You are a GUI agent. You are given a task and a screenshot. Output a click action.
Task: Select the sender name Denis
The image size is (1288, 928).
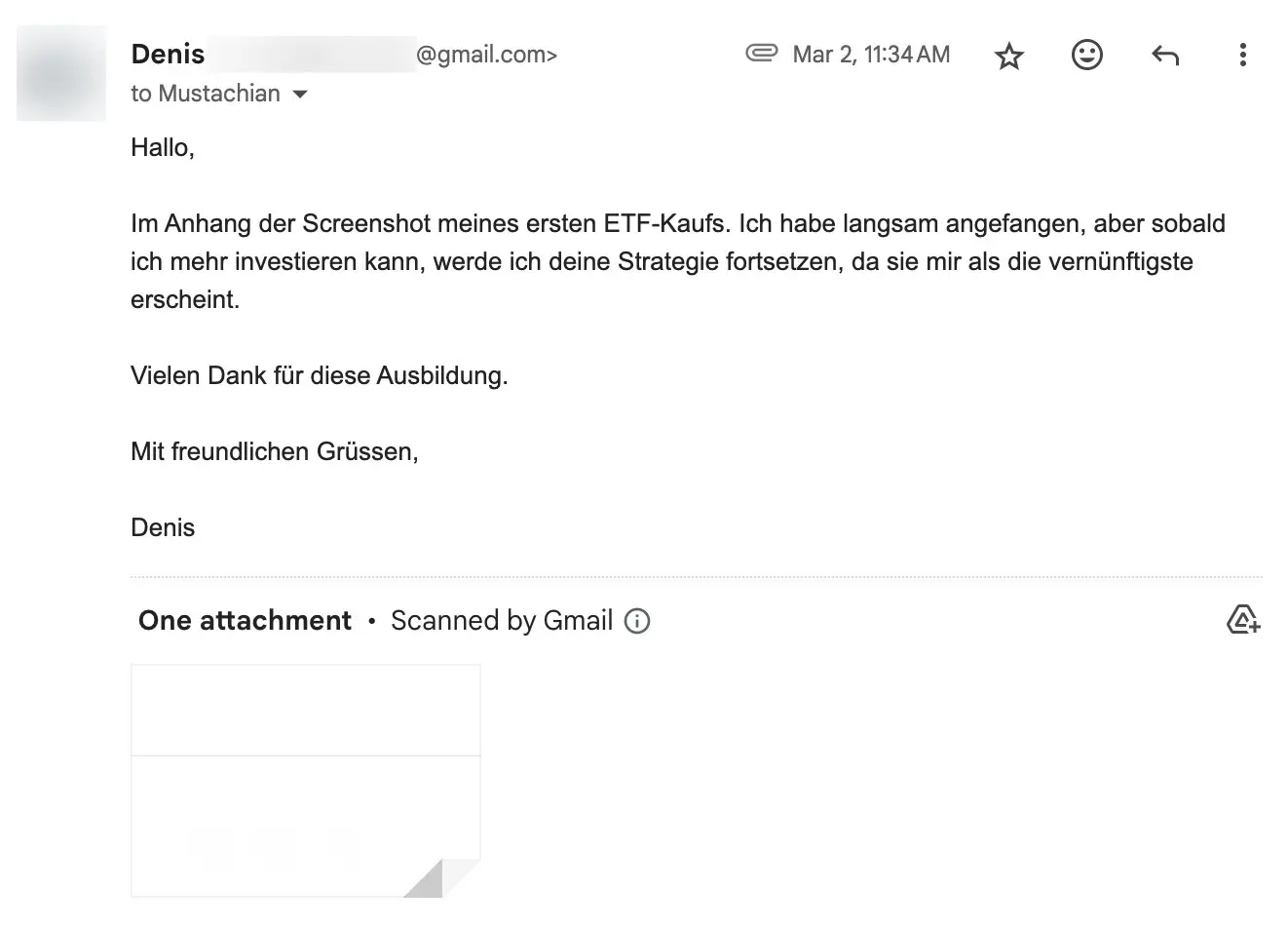(x=168, y=55)
